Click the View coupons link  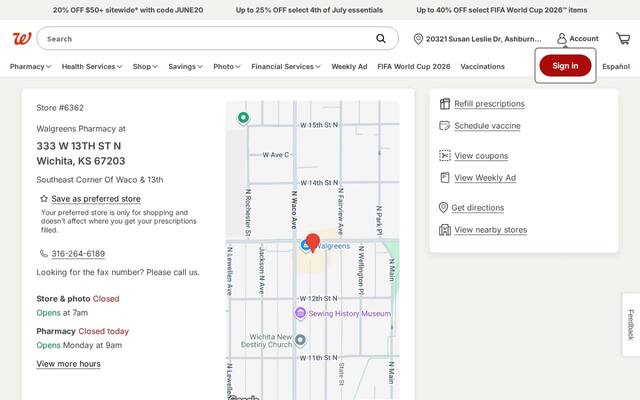point(481,156)
